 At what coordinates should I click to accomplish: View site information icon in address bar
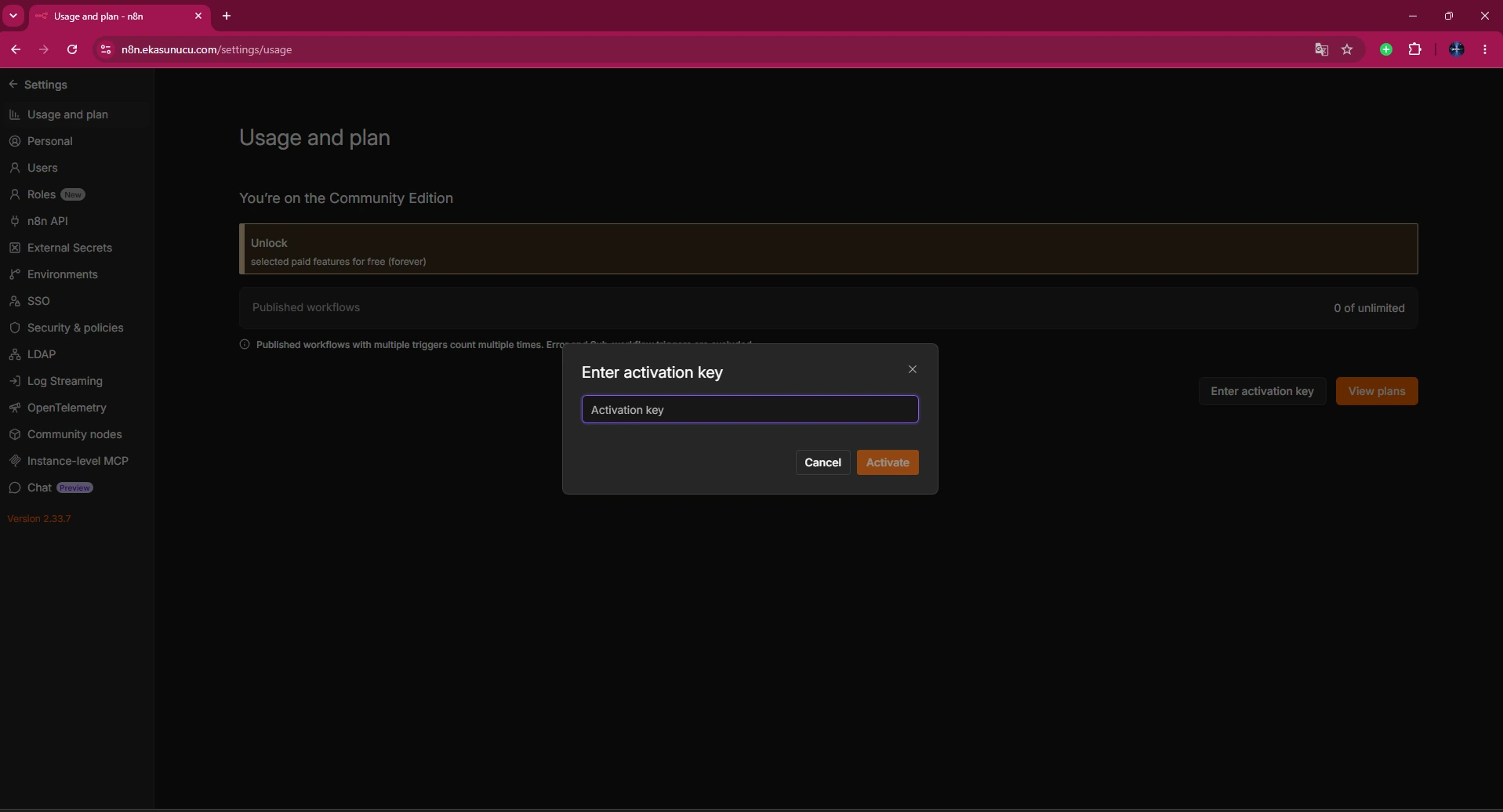point(106,49)
